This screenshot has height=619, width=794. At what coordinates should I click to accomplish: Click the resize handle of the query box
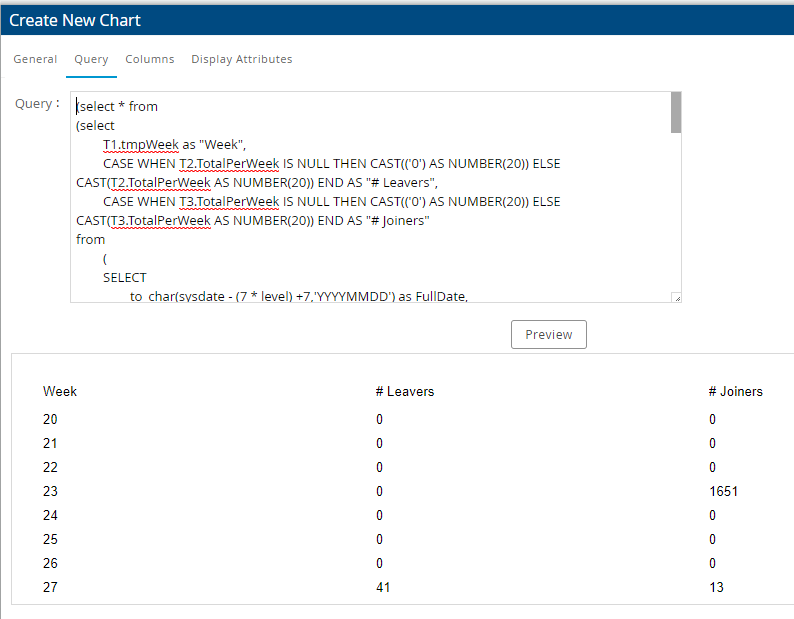[676, 297]
